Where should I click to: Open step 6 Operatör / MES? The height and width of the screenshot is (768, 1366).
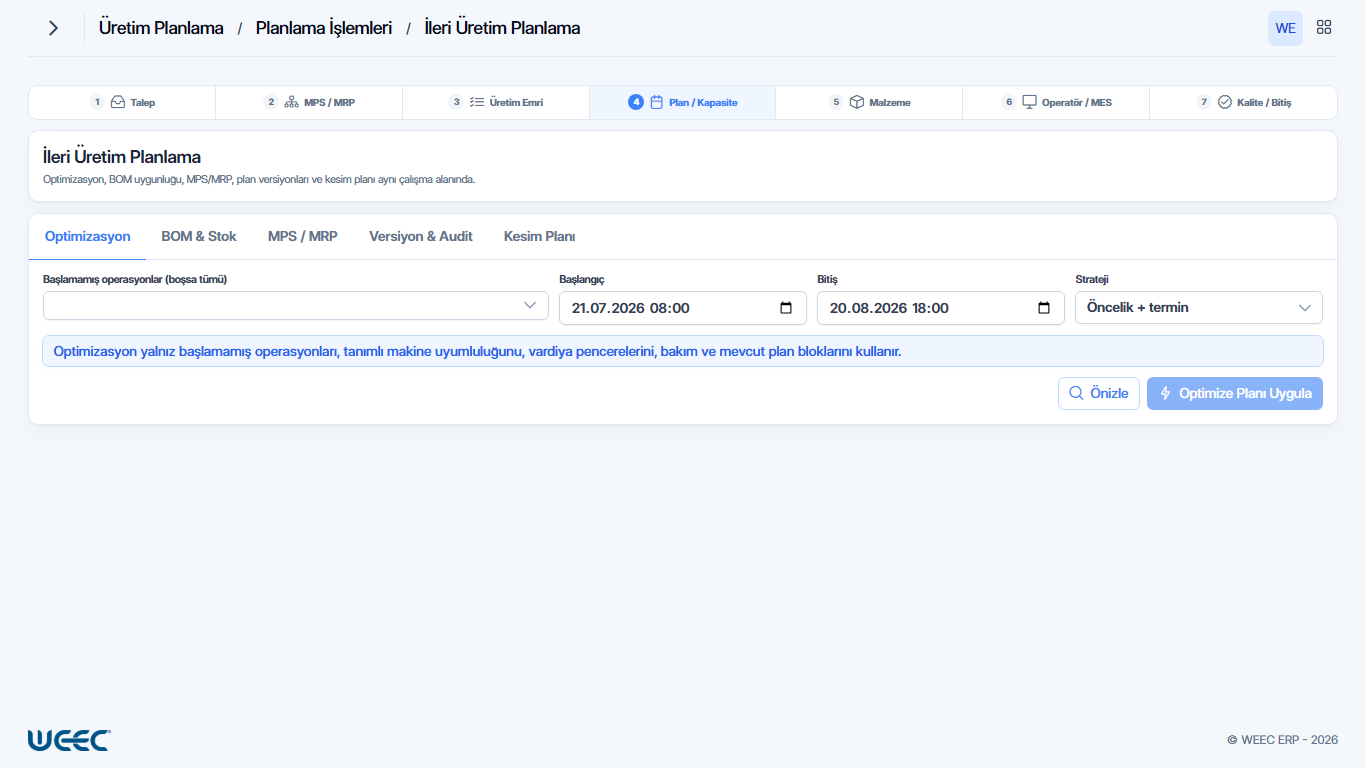click(1056, 102)
